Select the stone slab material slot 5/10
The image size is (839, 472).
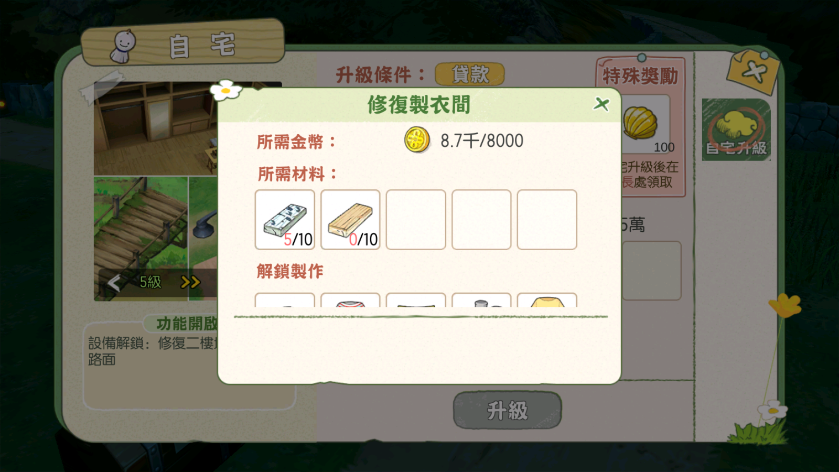285,219
